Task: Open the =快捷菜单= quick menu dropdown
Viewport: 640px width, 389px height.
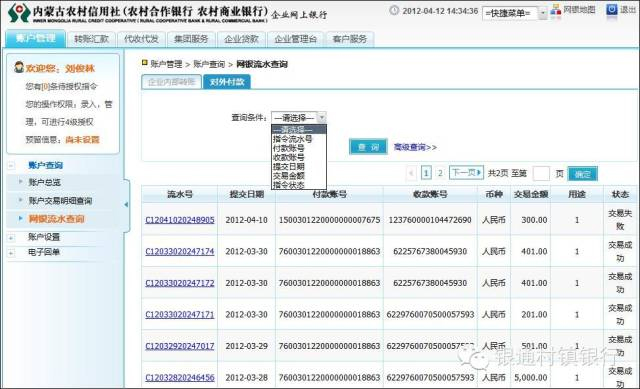Action: tap(514, 13)
